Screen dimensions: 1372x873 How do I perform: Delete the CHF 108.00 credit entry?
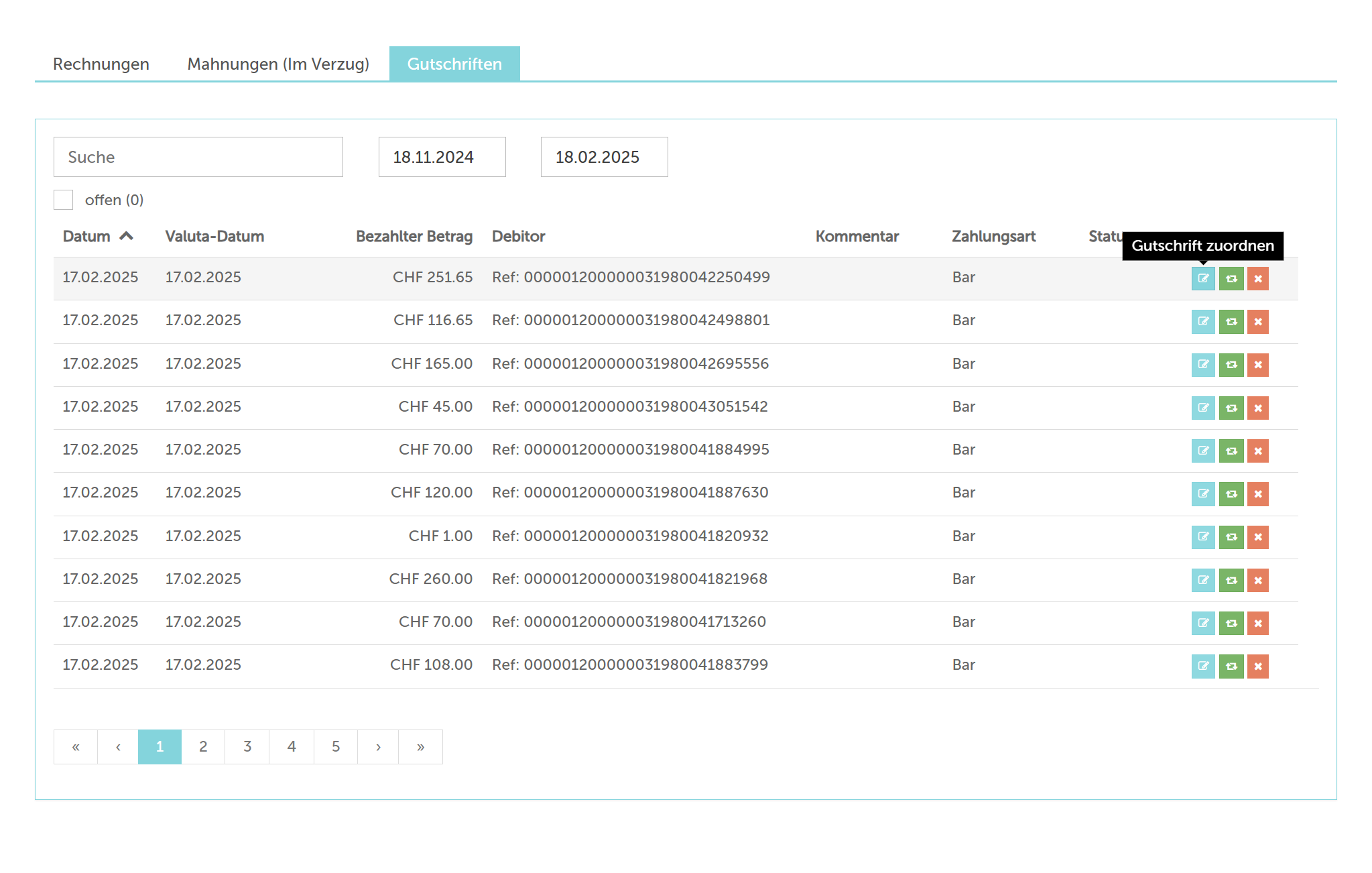point(1258,666)
